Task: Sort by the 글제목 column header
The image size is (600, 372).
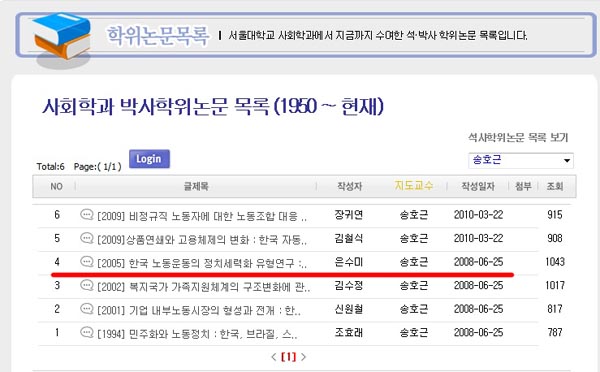Action: (x=196, y=186)
